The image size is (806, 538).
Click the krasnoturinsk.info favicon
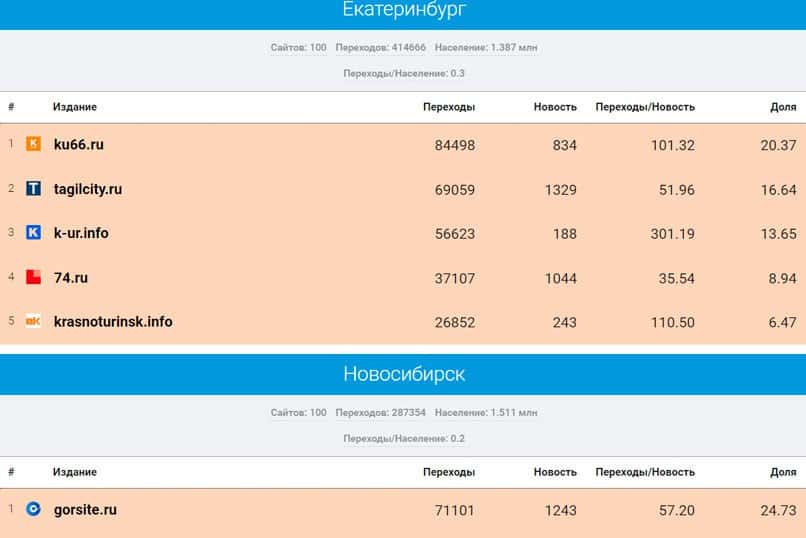pos(33,321)
